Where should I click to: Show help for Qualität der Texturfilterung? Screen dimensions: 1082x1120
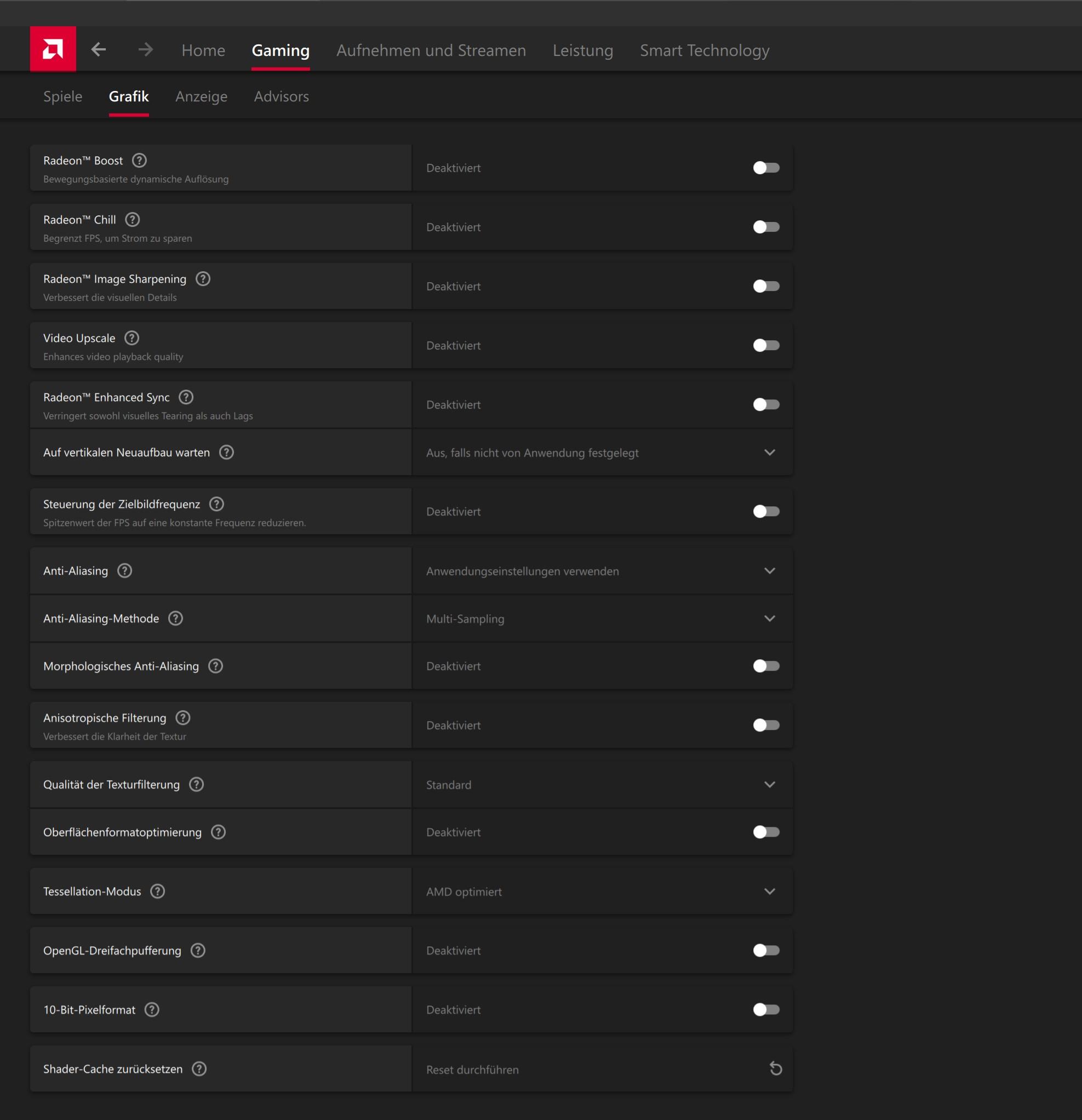coord(197,785)
